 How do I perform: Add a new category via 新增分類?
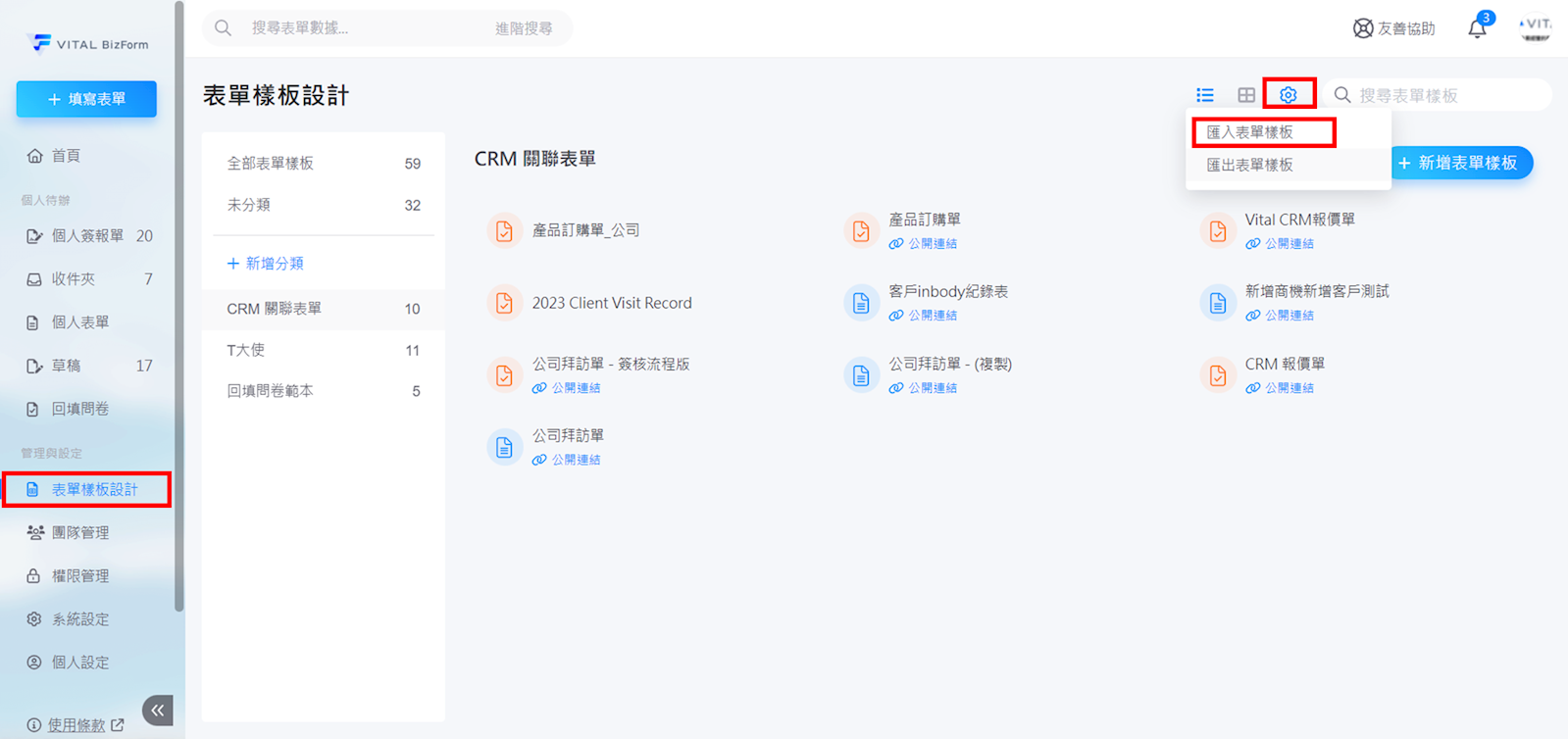coord(266,264)
